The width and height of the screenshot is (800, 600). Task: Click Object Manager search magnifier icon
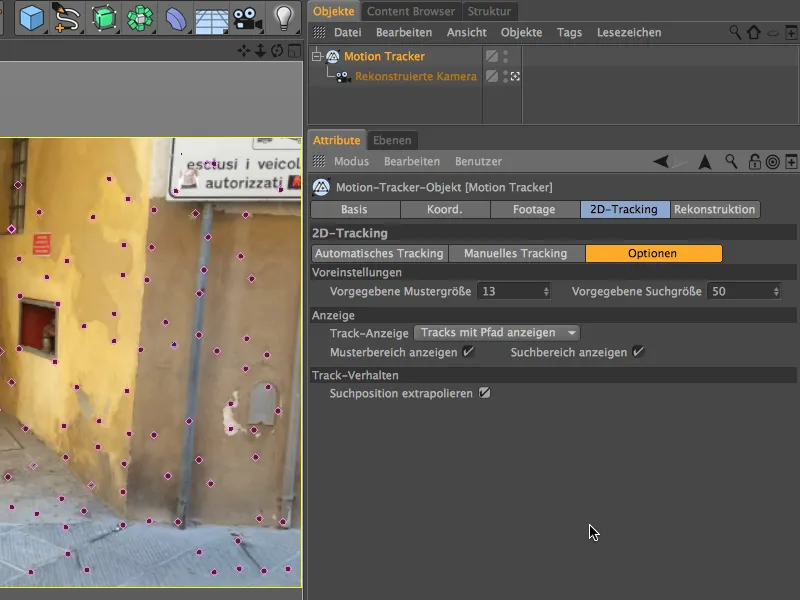(735, 32)
